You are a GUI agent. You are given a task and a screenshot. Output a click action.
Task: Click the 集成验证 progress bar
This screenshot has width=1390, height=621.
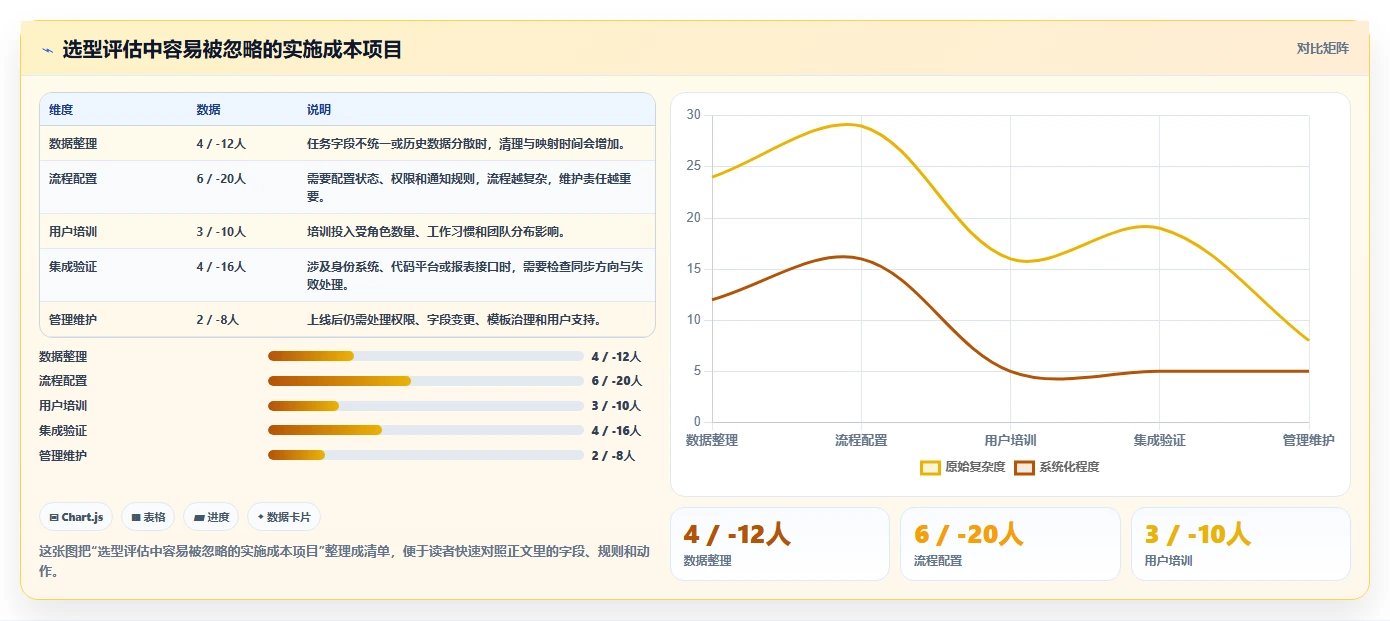[x=425, y=430]
